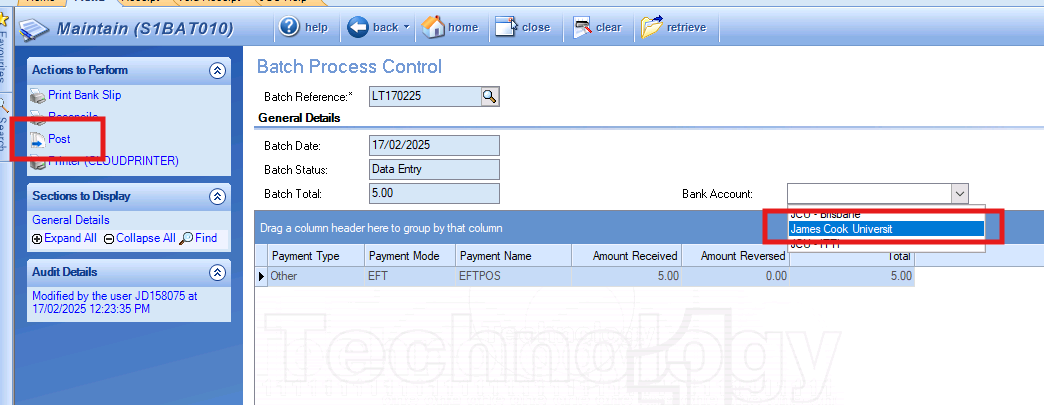
Task: Click the clear toolbar button
Action: coord(597,27)
